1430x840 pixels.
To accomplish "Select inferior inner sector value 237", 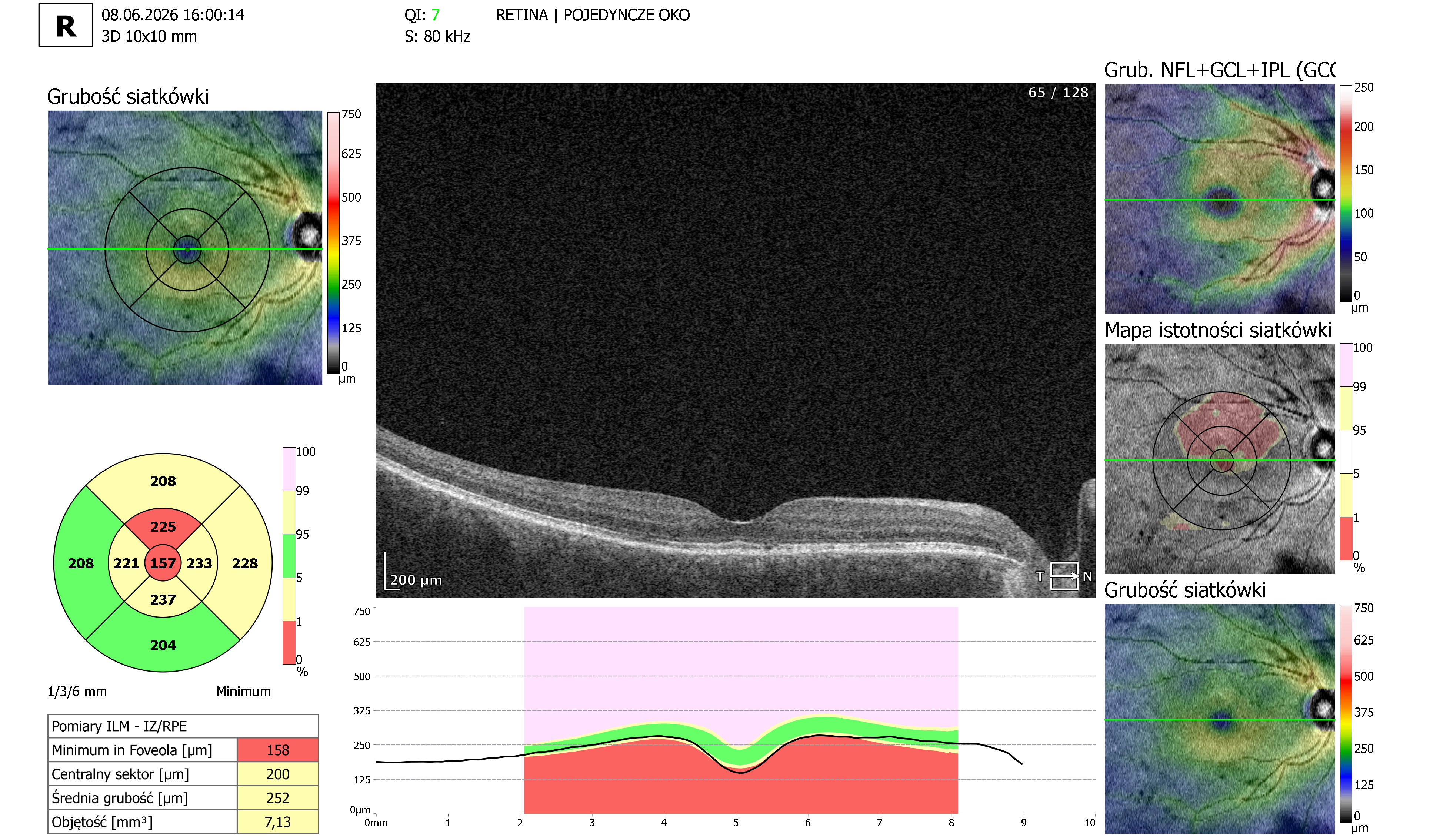I will (x=163, y=599).
